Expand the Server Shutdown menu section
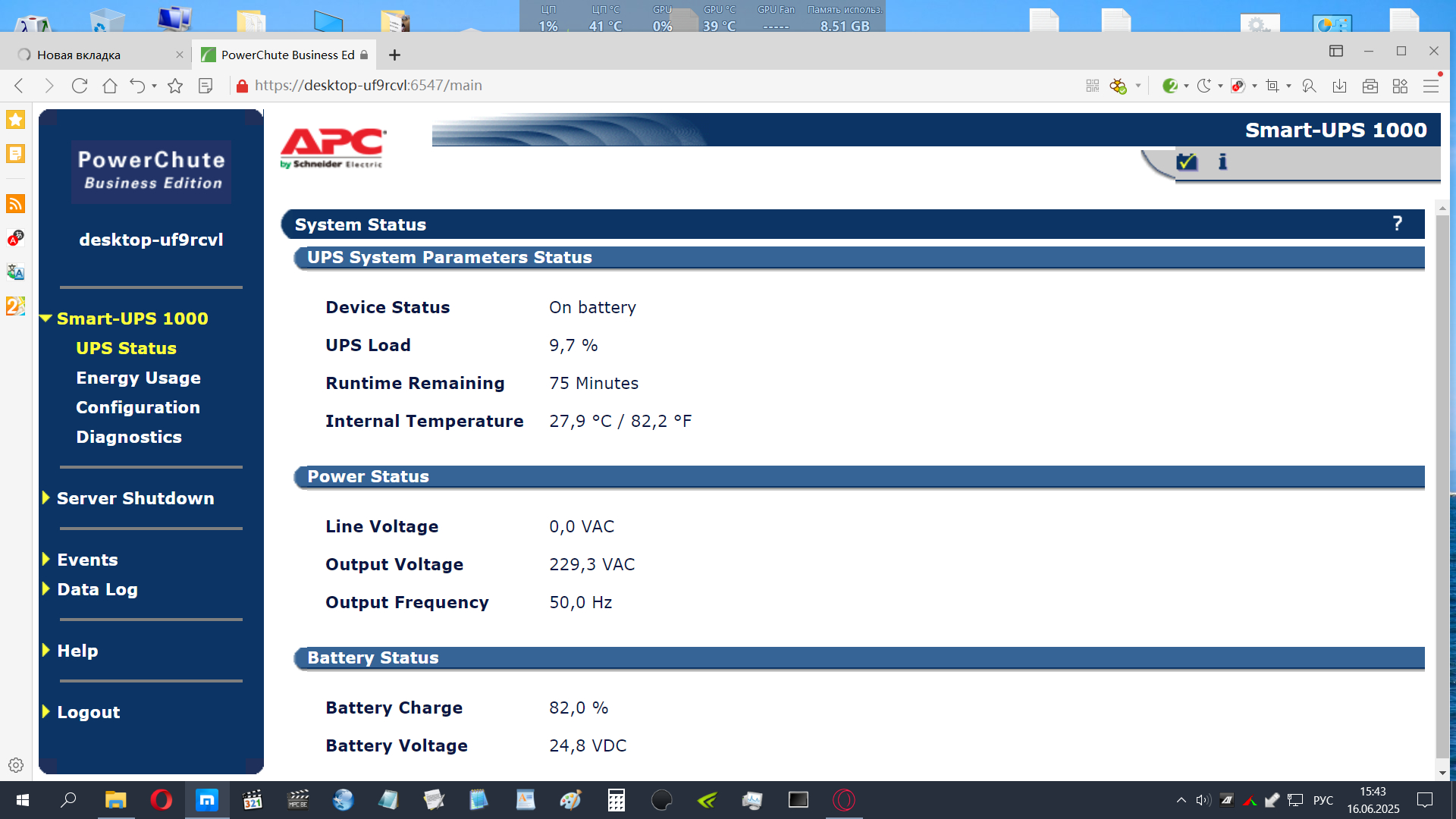1456x819 pixels. coord(135,498)
